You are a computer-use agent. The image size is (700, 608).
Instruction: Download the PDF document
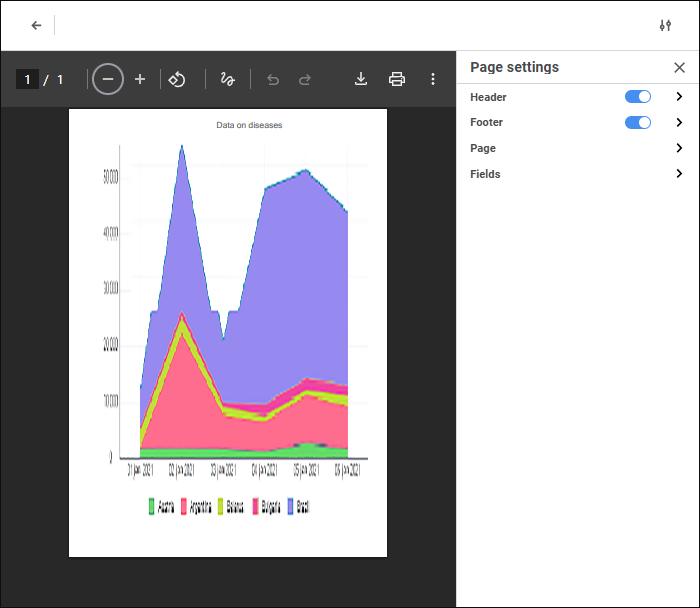point(362,79)
